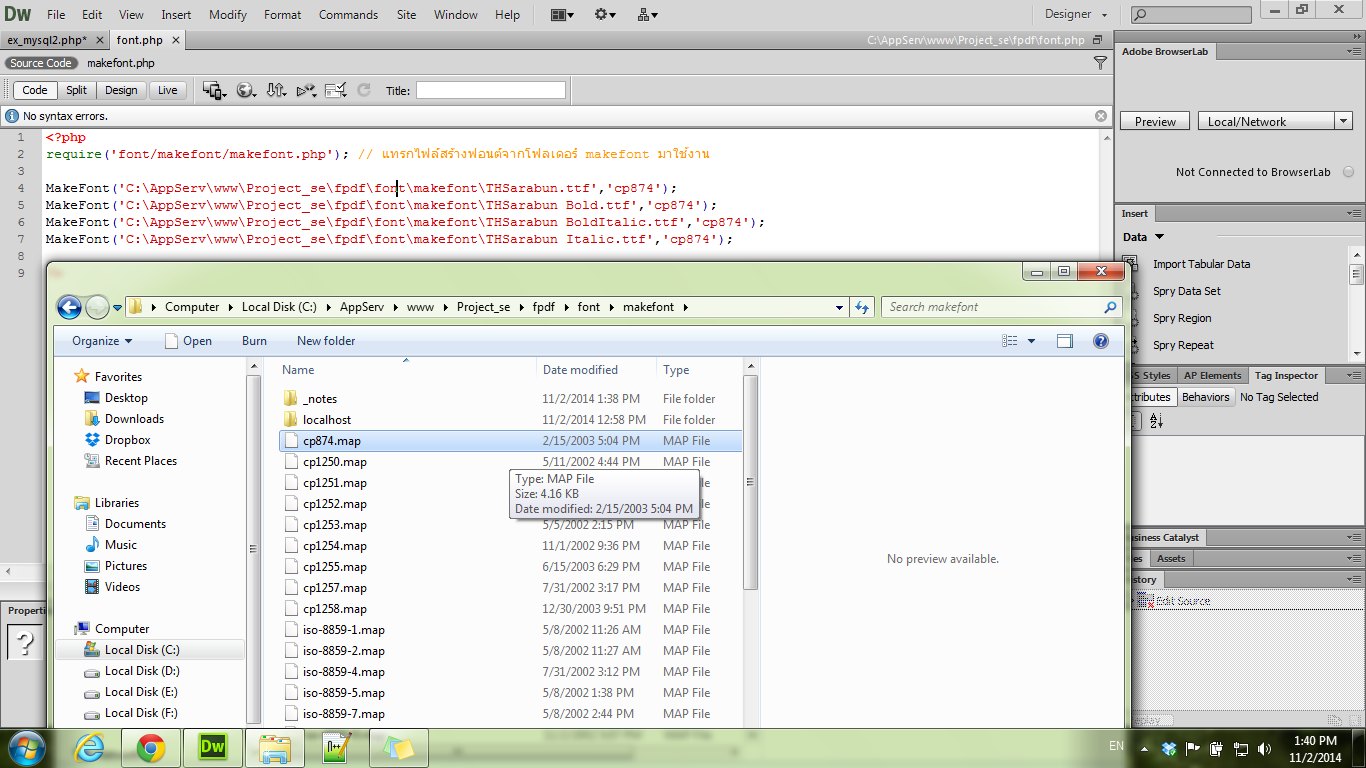The image size is (1366, 768).
Task: Click the W3C validation icon
Action: 306,90
